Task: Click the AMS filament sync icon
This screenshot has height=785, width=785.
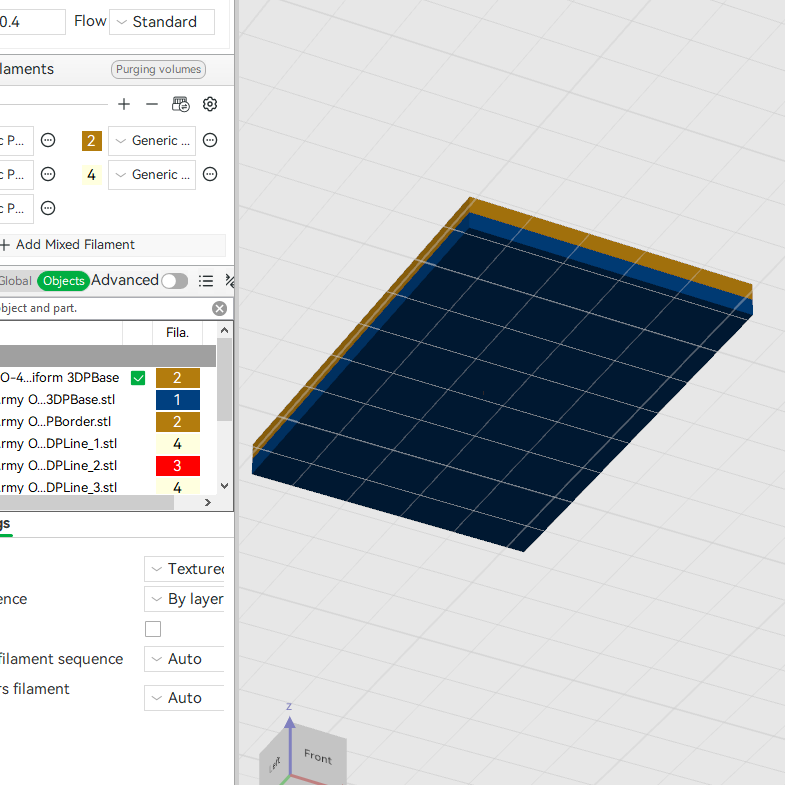Action: (181, 104)
